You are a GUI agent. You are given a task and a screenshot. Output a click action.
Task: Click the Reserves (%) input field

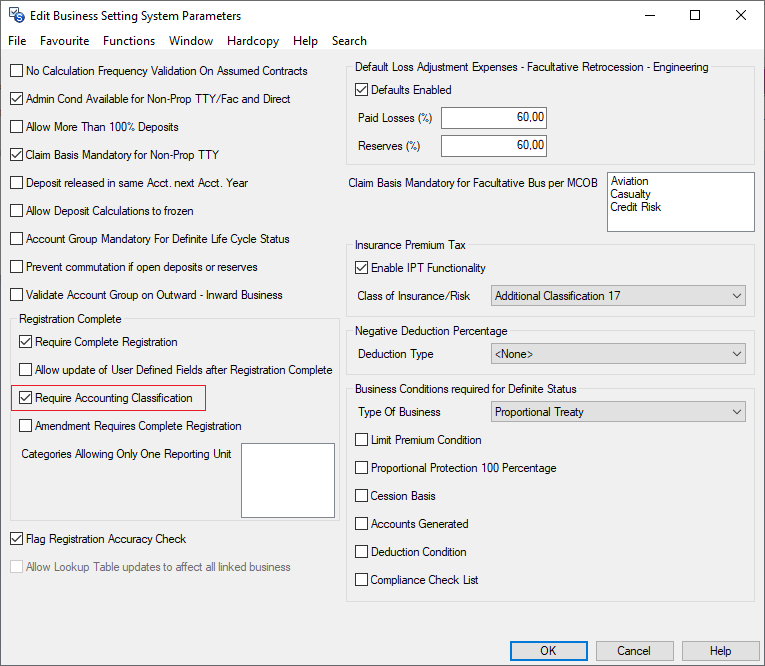(494, 146)
